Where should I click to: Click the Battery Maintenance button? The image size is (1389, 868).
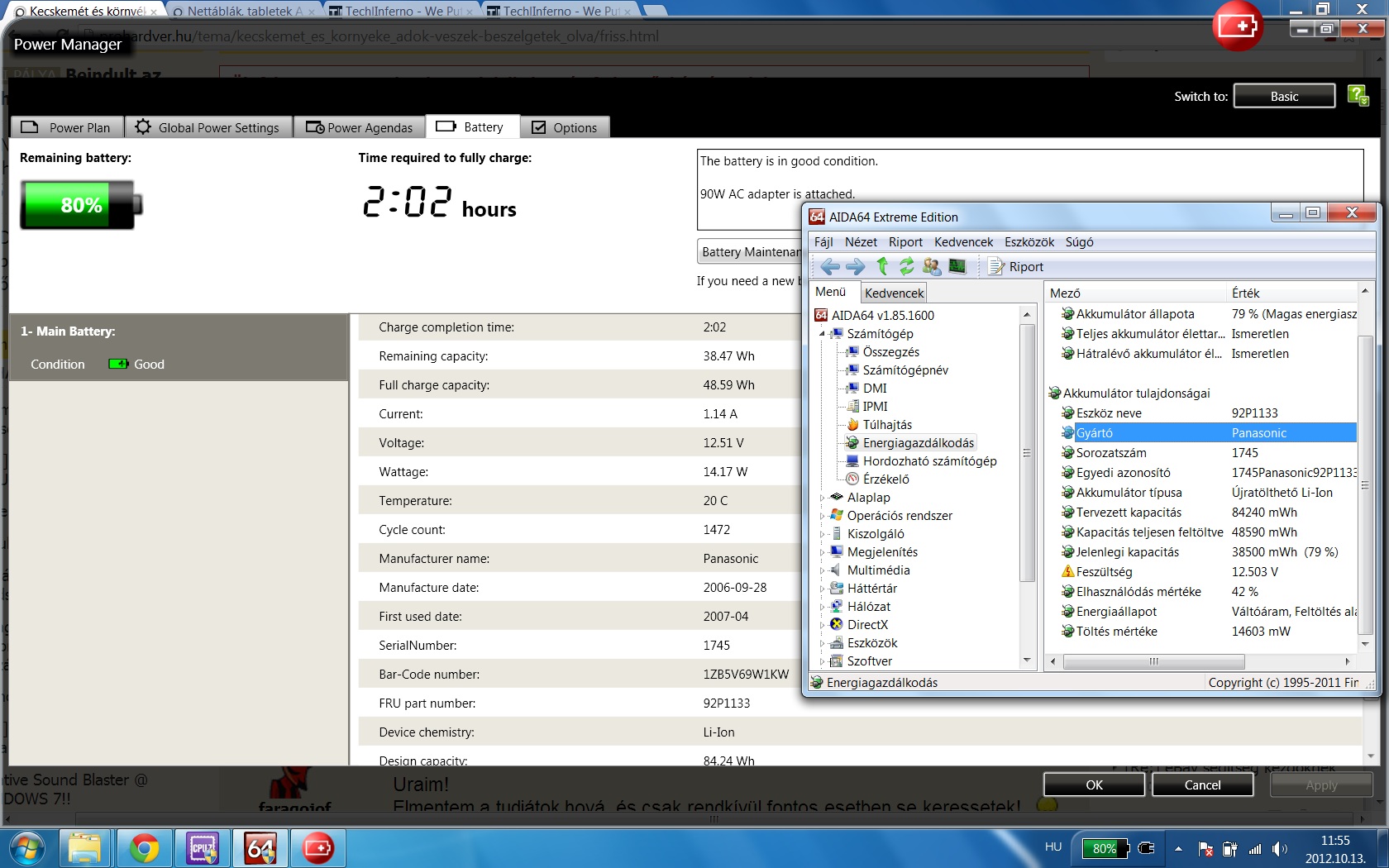[750, 251]
